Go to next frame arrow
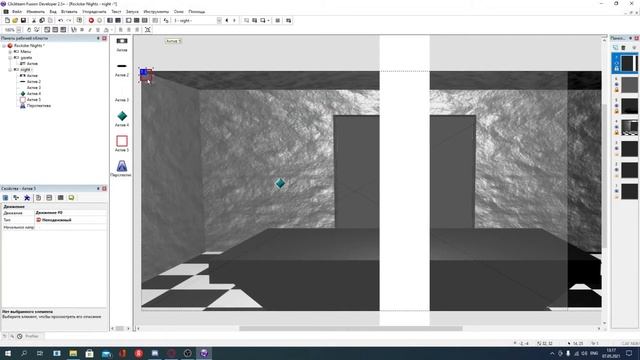 [234, 20]
